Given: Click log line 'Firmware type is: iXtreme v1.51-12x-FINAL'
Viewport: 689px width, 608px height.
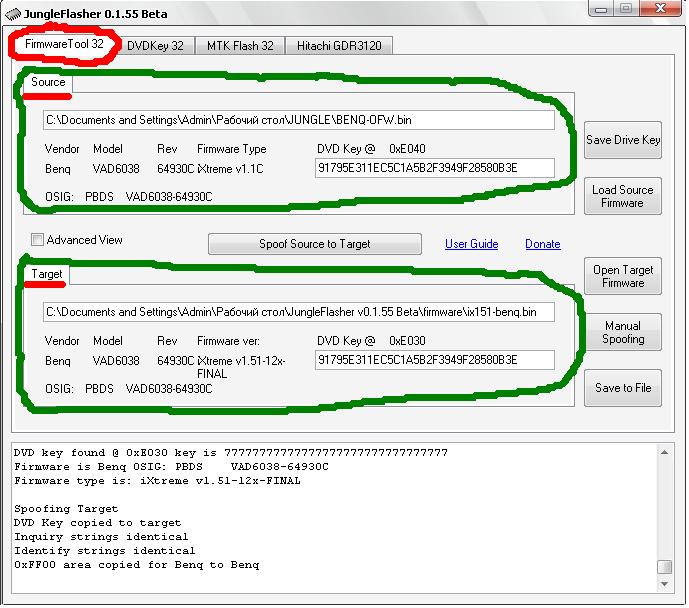Looking at the screenshot, I should coord(157,481).
